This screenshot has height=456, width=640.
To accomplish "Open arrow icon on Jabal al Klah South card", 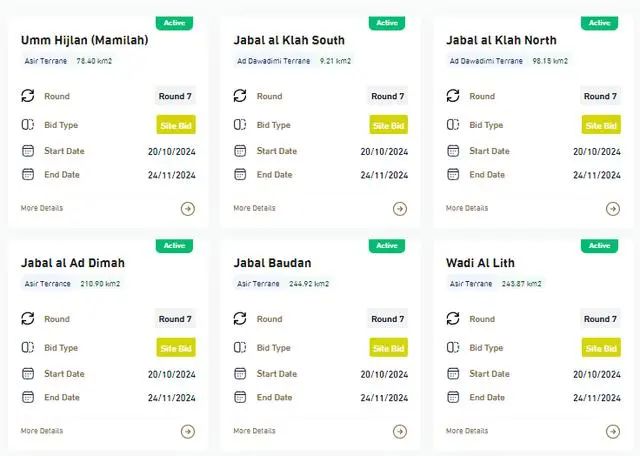I will (x=400, y=209).
